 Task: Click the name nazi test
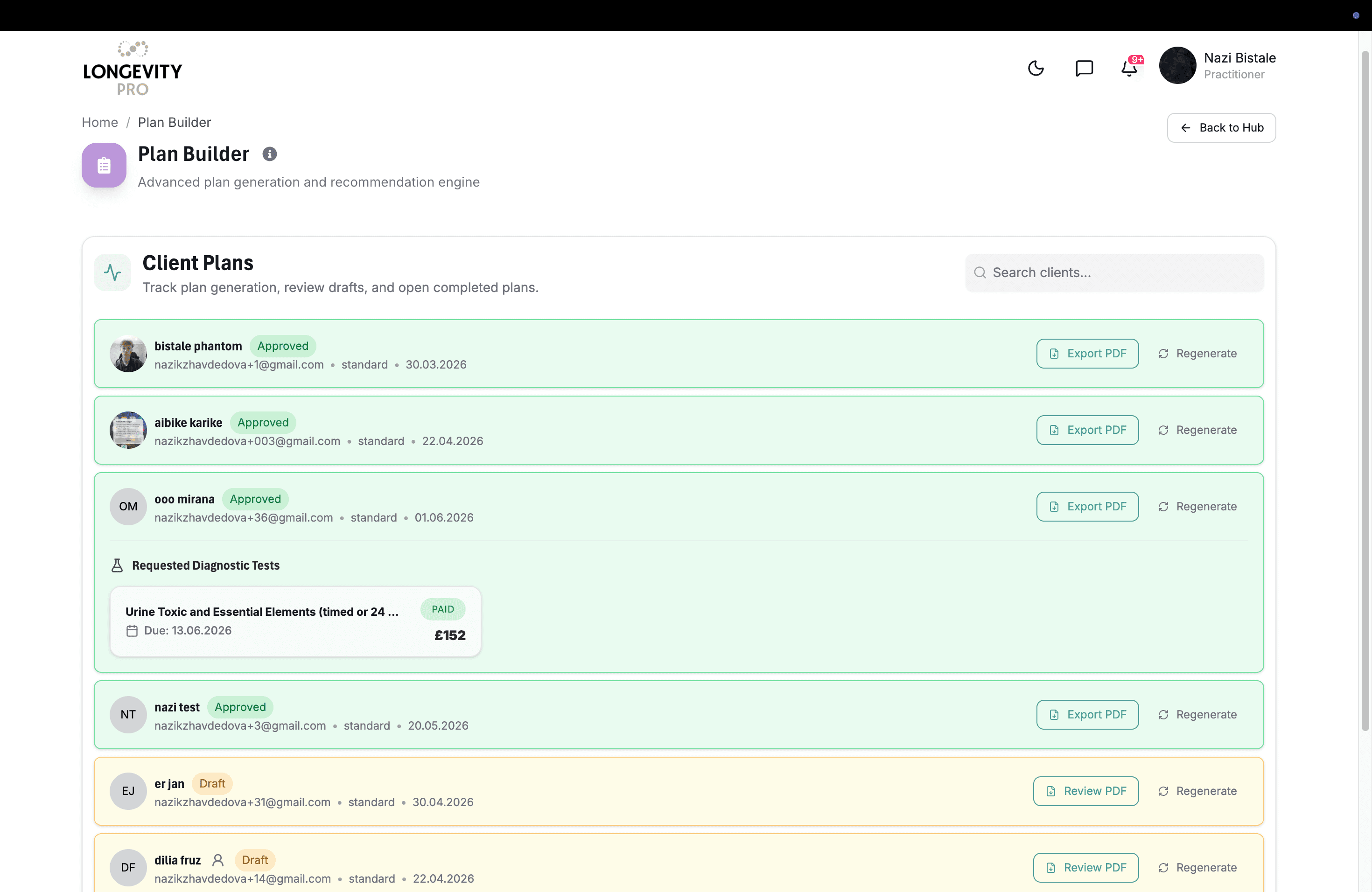(177, 707)
